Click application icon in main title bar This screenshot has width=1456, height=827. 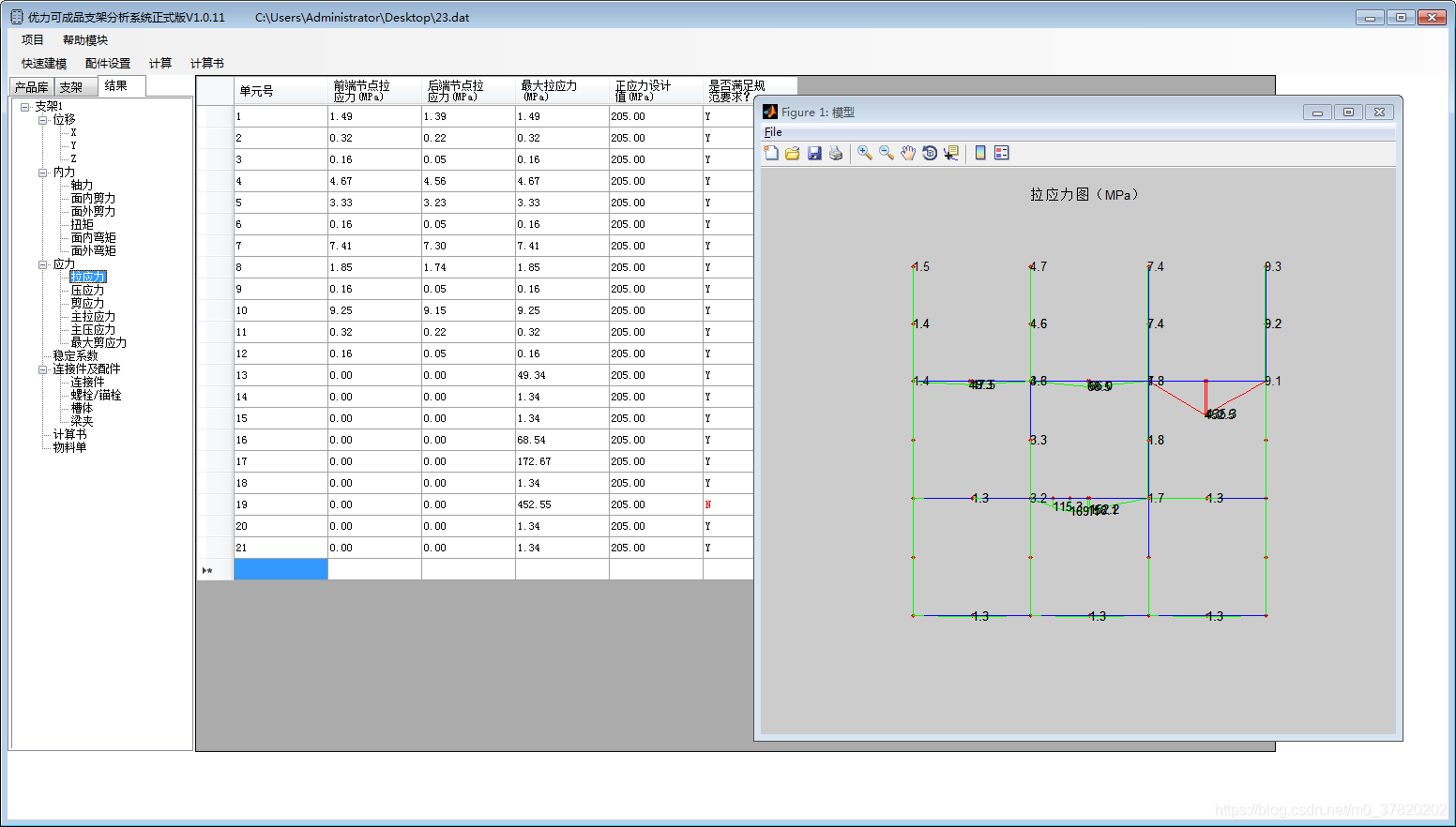point(17,17)
